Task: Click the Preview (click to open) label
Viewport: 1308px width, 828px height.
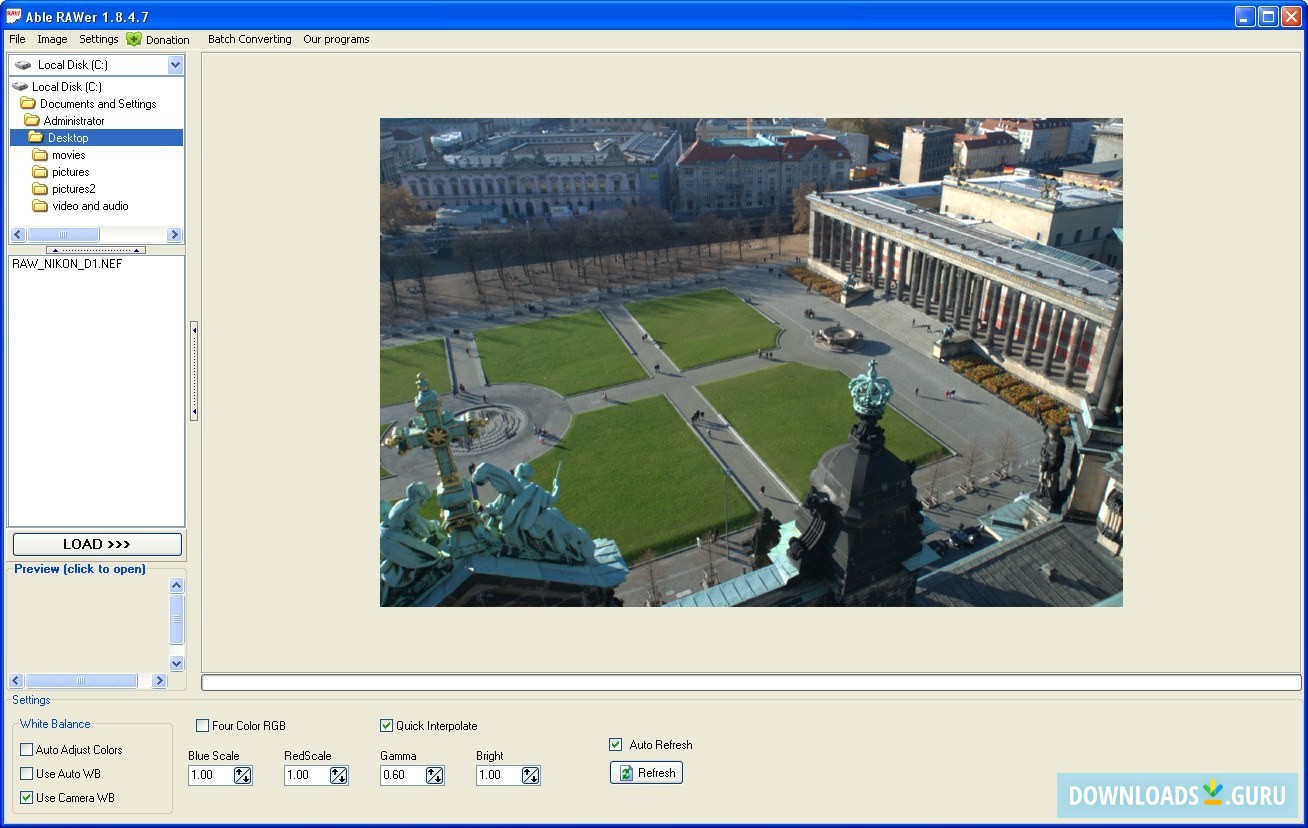Action: coord(80,569)
